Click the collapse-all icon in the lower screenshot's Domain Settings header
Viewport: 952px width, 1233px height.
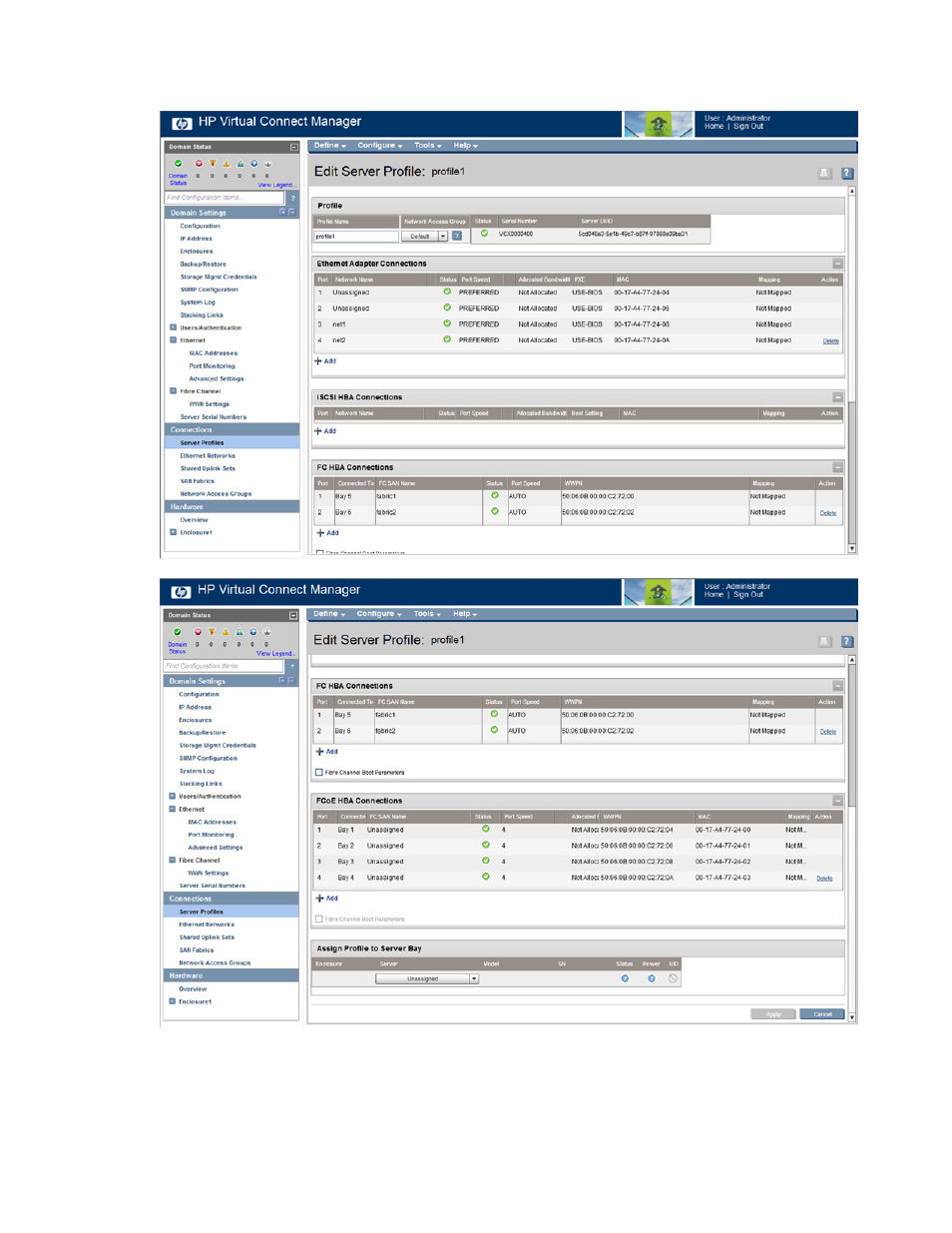pos(290,681)
